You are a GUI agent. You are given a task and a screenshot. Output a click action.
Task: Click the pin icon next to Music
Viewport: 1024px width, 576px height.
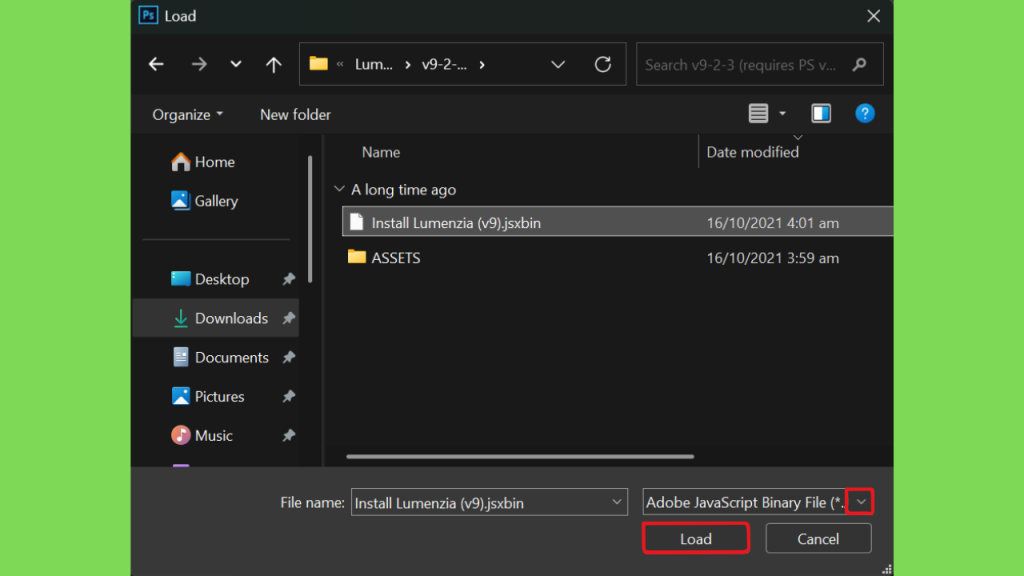[x=289, y=436]
